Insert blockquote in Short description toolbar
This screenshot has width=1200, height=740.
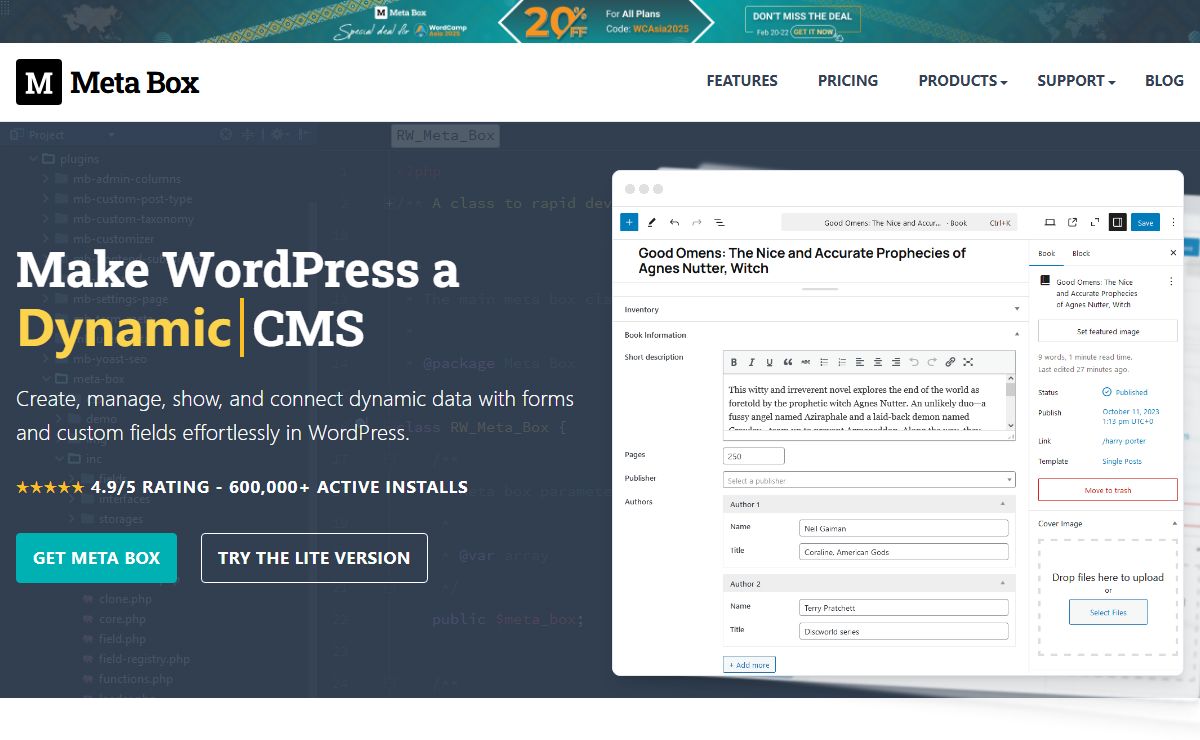788,362
